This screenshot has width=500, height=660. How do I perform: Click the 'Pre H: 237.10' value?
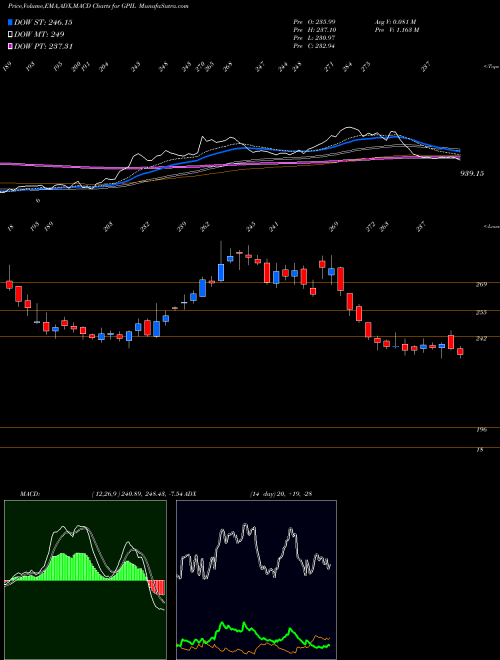point(314,30)
